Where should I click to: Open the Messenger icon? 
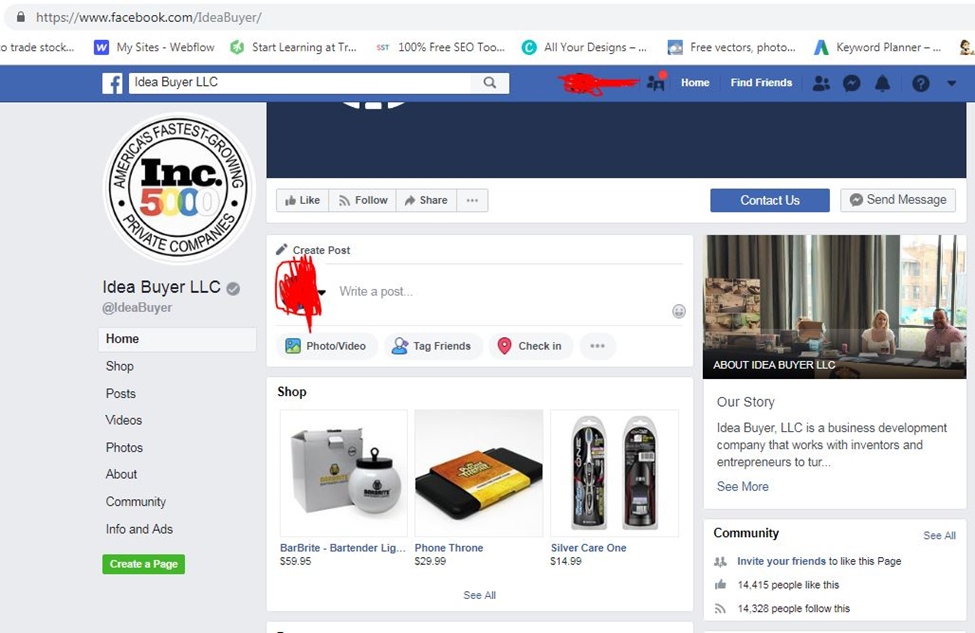852,83
